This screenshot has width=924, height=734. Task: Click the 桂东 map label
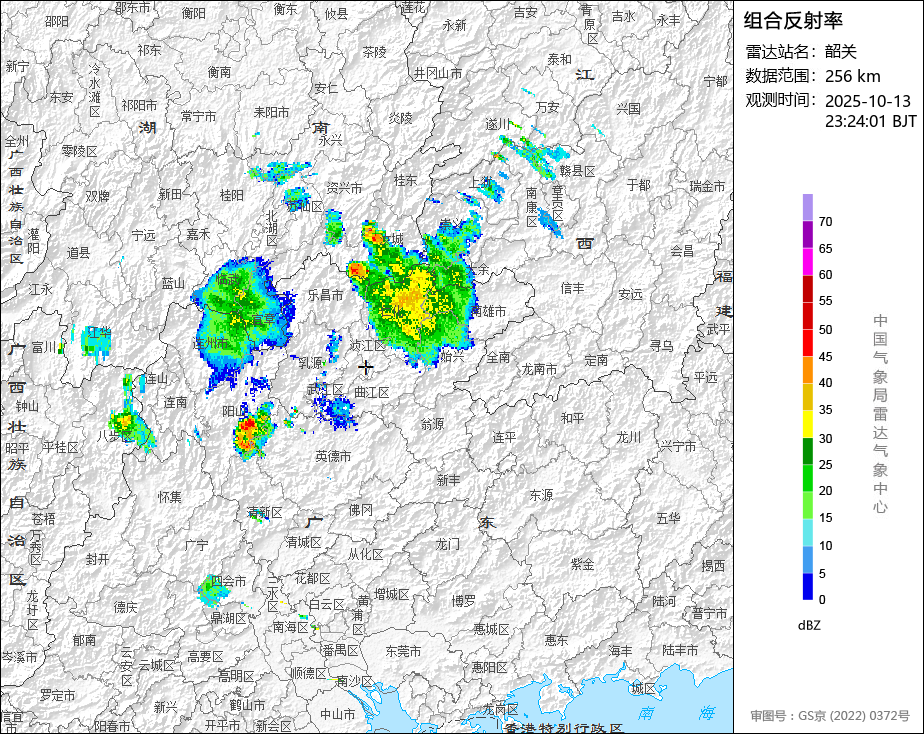[x=405, y=180]
